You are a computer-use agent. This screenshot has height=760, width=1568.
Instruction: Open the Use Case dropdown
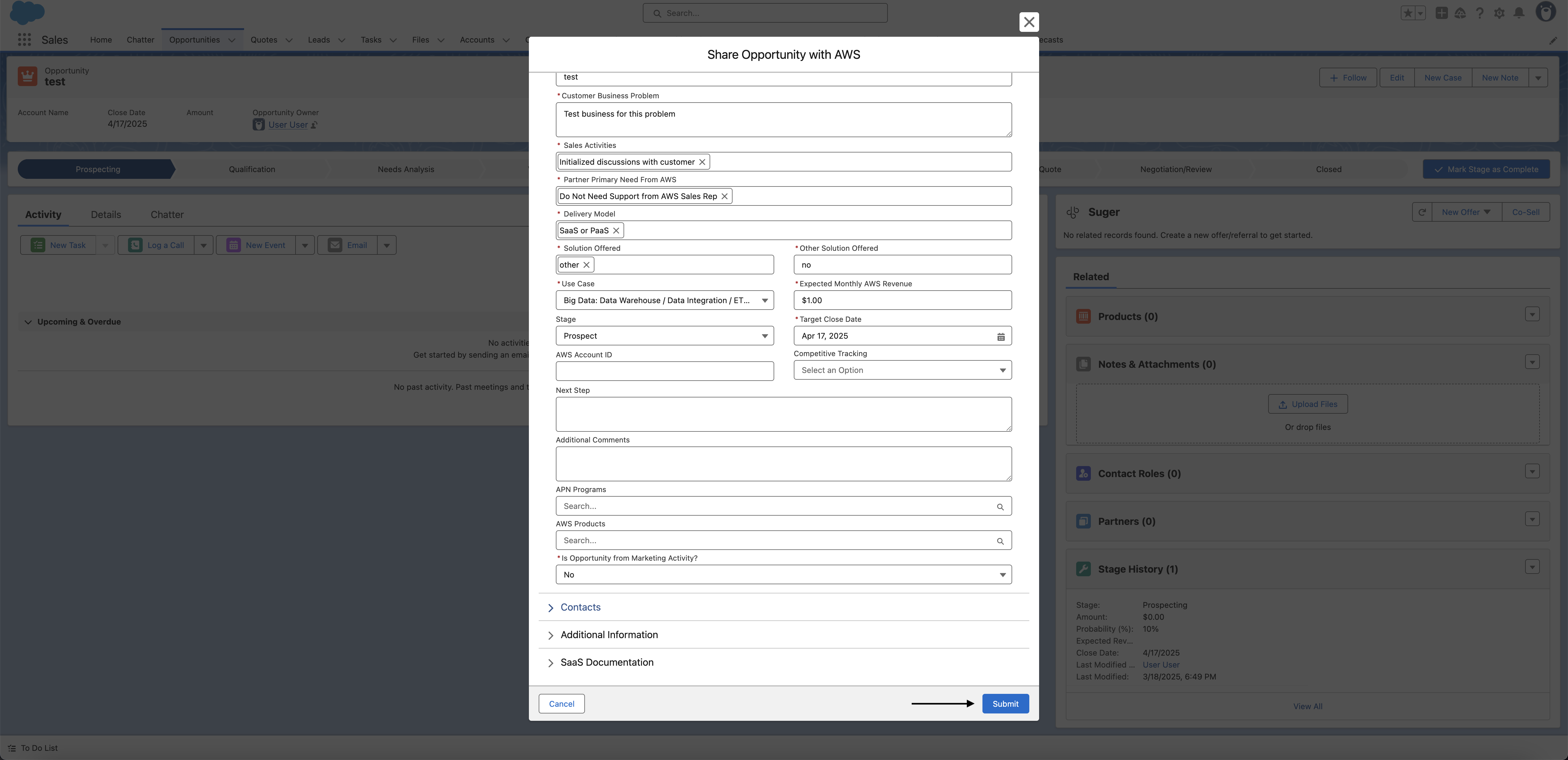point(664,301)
